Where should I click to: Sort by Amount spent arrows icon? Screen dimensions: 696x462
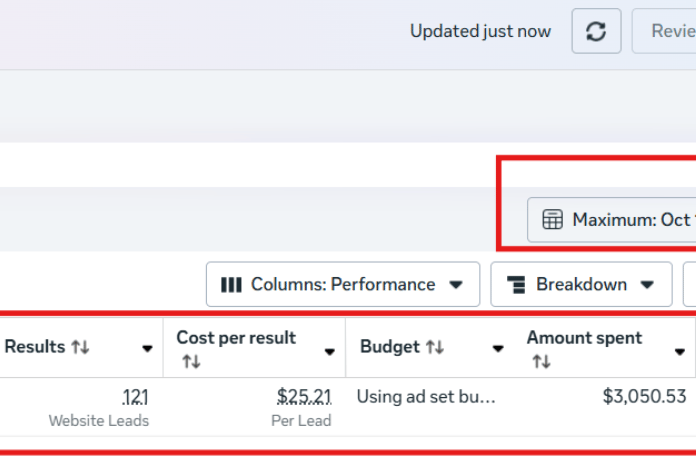pos(541,361)
